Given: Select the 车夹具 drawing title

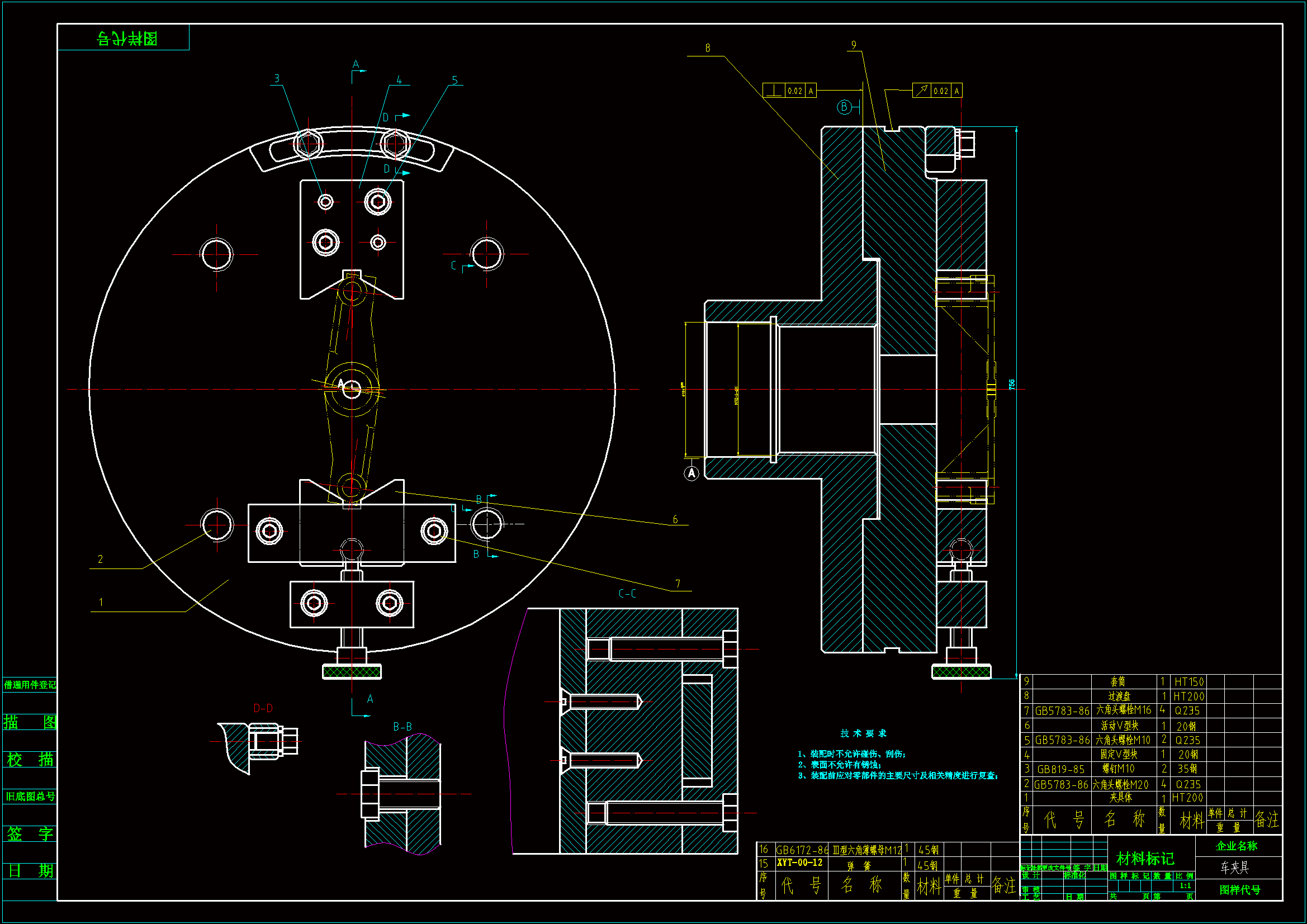Looking at the screenshot, I should (1235, 867).
